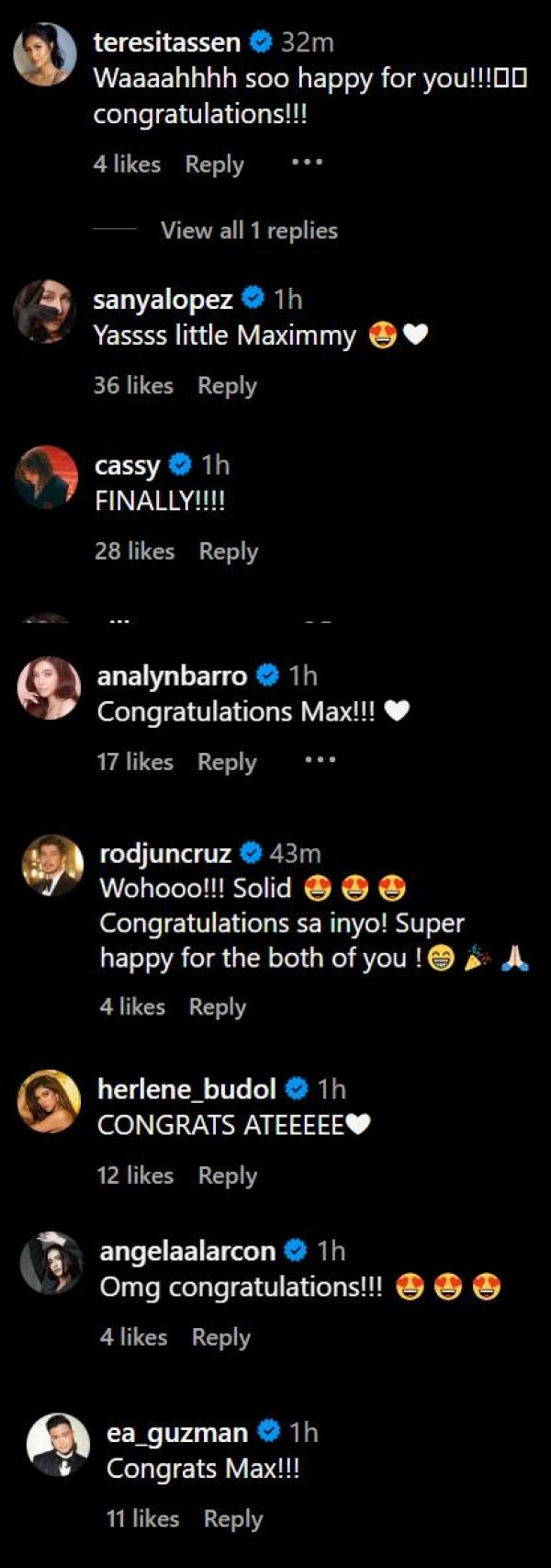This screenshot has width=551, height=1568.
Task: Click sanyalopez's blue verified checkmark
Action: coord(252,298)
